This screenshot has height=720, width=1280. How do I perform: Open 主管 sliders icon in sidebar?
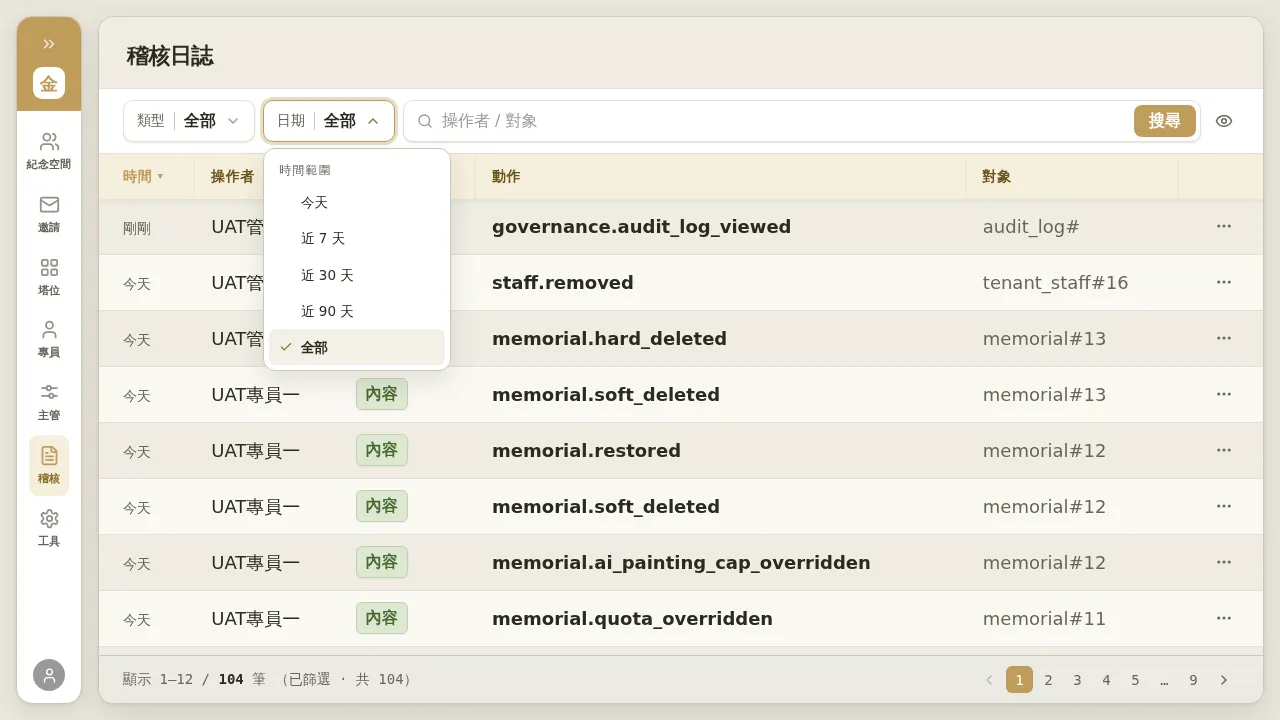point(49,402)
